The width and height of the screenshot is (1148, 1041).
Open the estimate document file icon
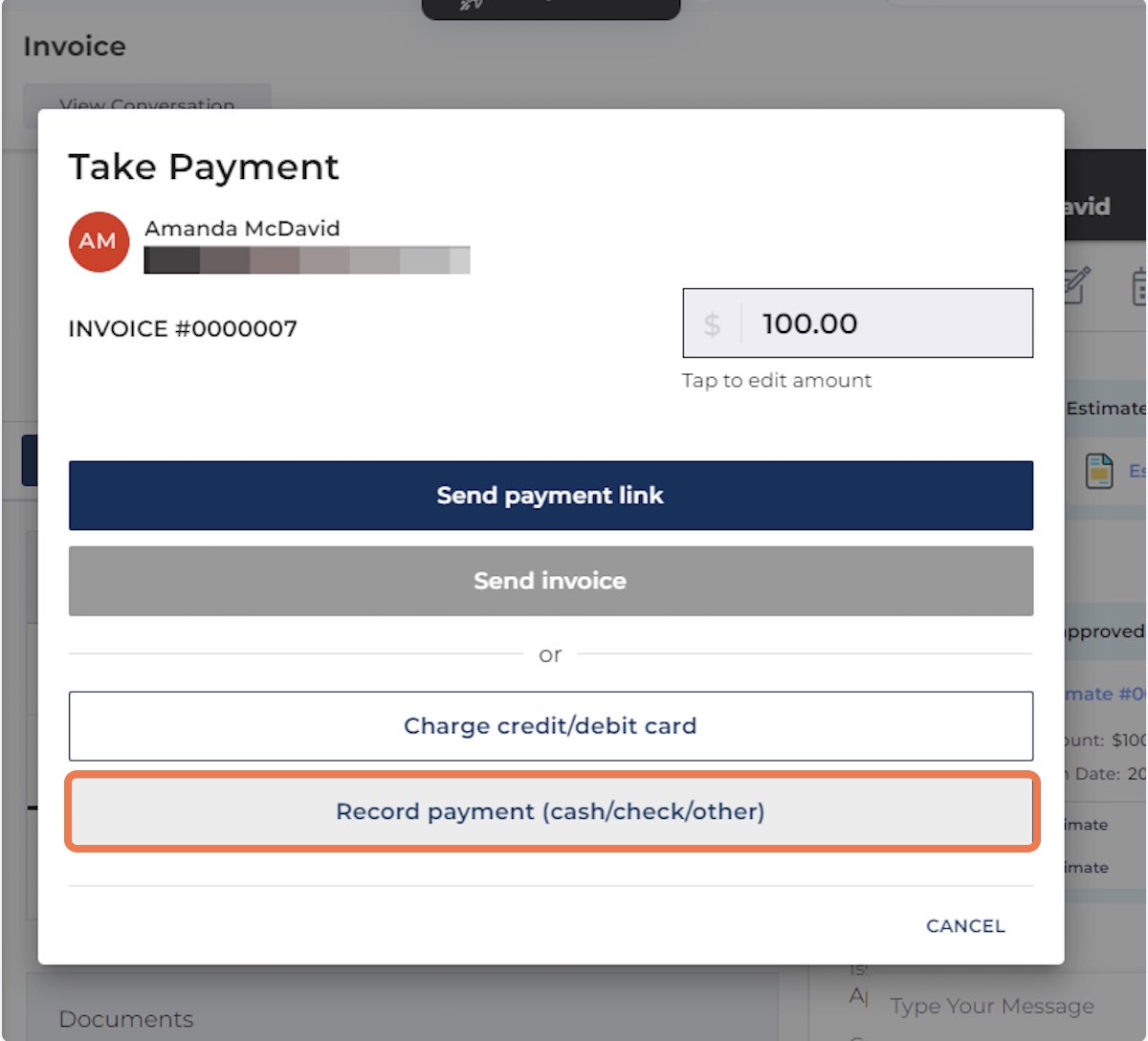pyautogui.click(x=1099, y=471)
